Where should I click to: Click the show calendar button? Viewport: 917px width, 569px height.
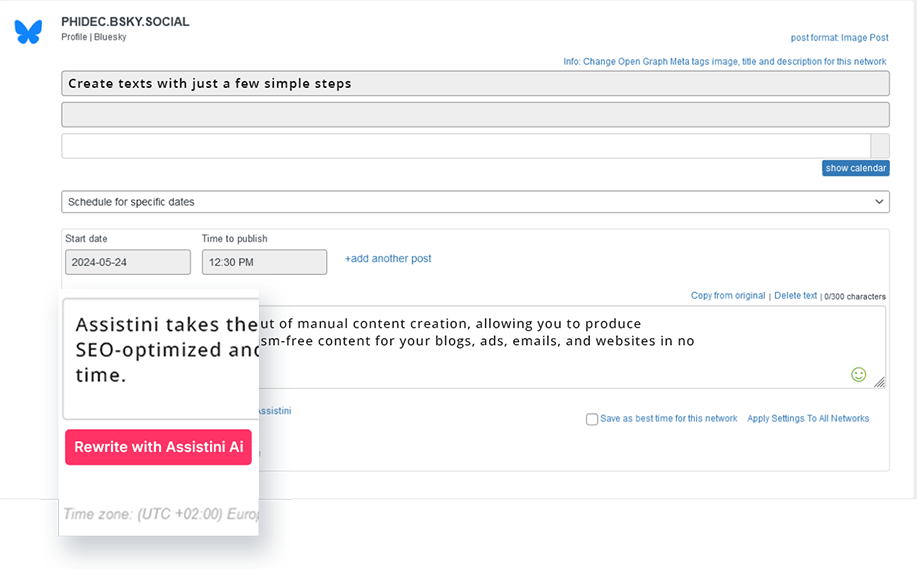(x=856, y=168)
